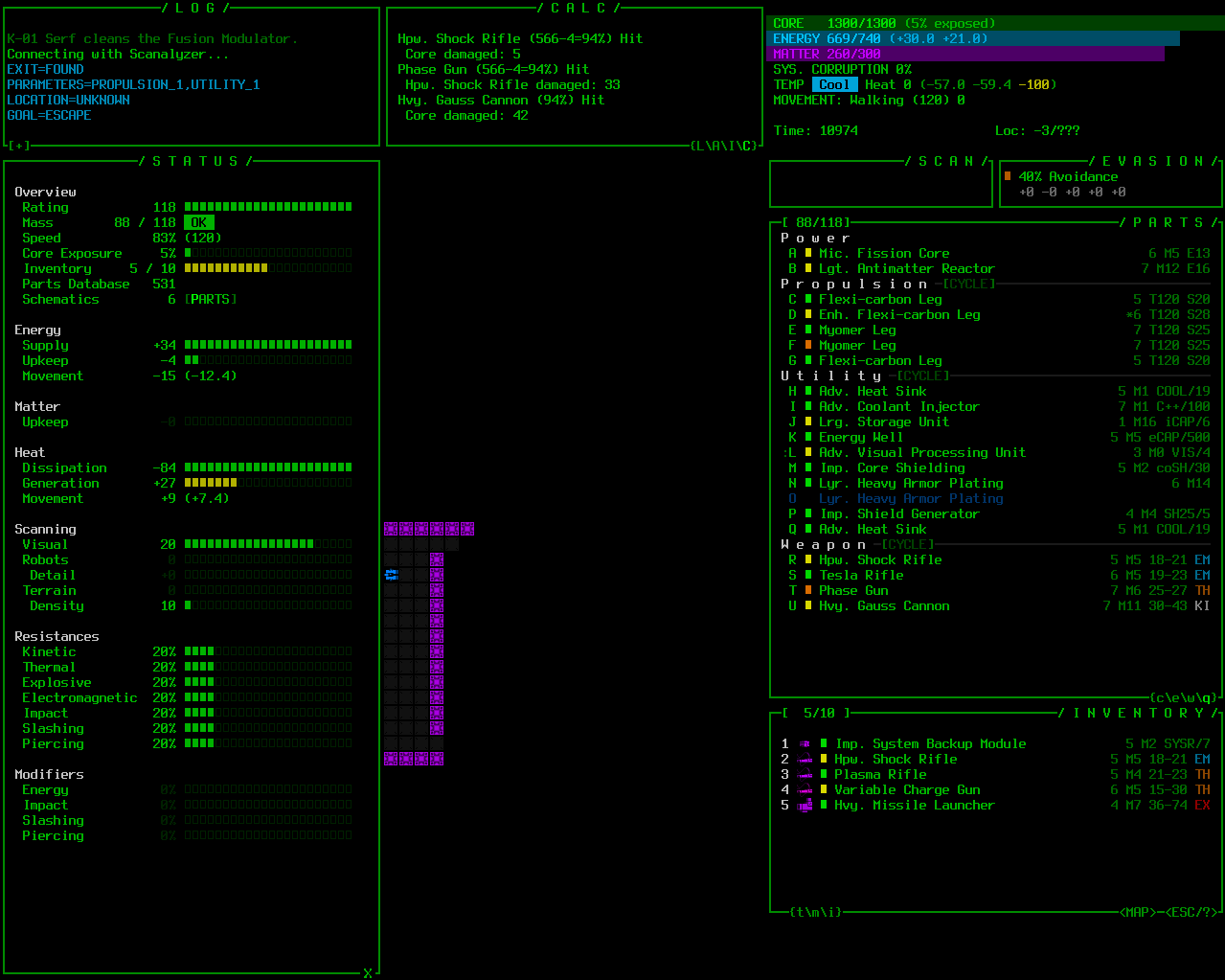The height and width of the screenshot is (980, 1225).
Task: Switch parts info to q mode
Action: click(1207, 697)
